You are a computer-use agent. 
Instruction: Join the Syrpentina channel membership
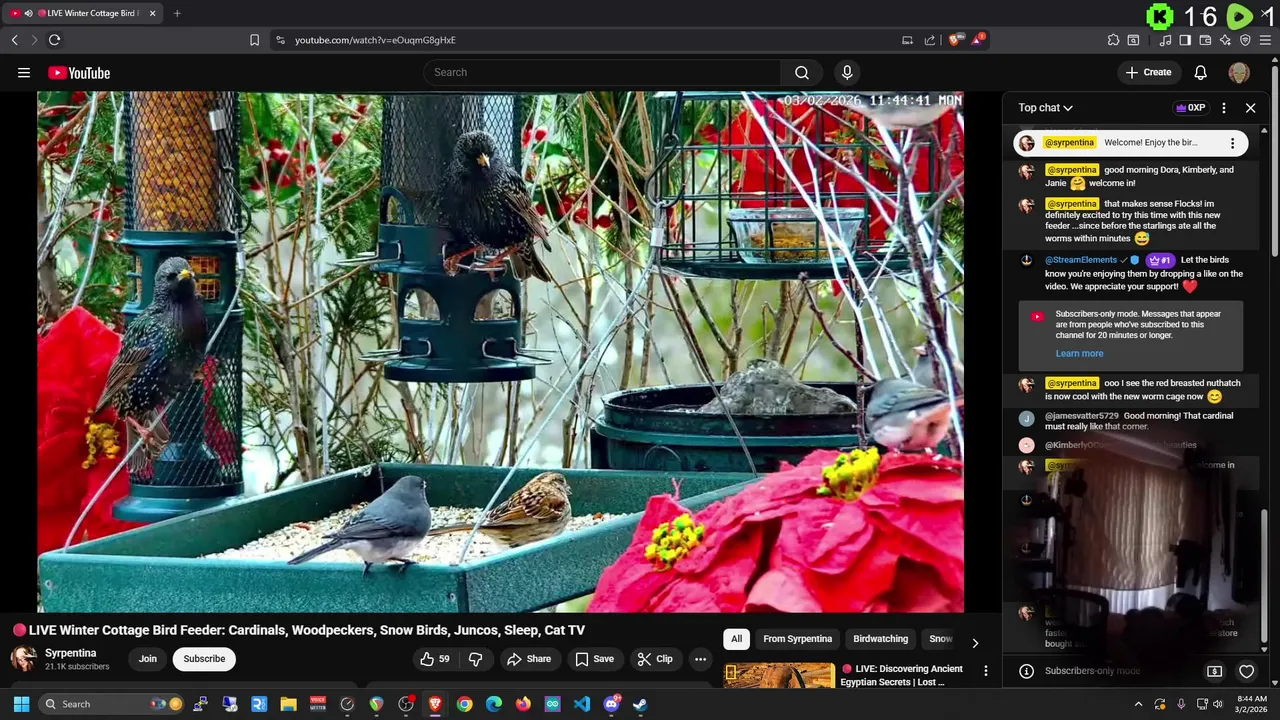click(148, 659)
